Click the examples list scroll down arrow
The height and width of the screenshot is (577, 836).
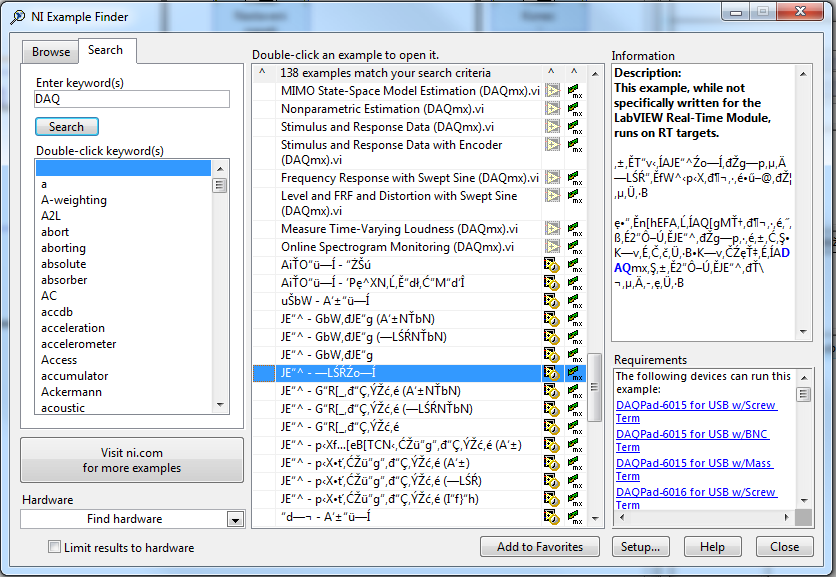coord(595,518)
